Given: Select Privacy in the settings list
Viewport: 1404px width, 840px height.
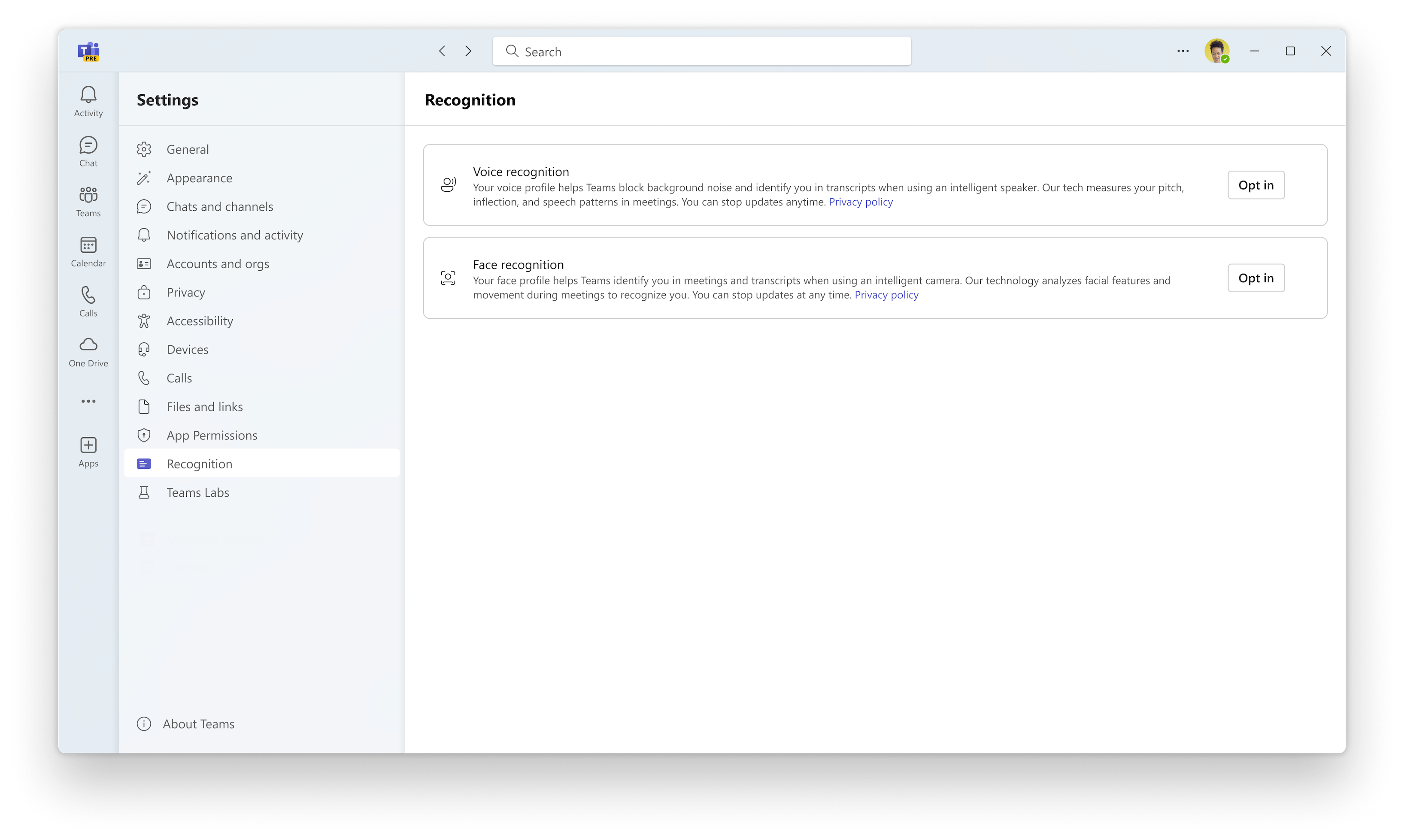Looking at the screenshot, I should pyautogui.click(x=186, y=292).
